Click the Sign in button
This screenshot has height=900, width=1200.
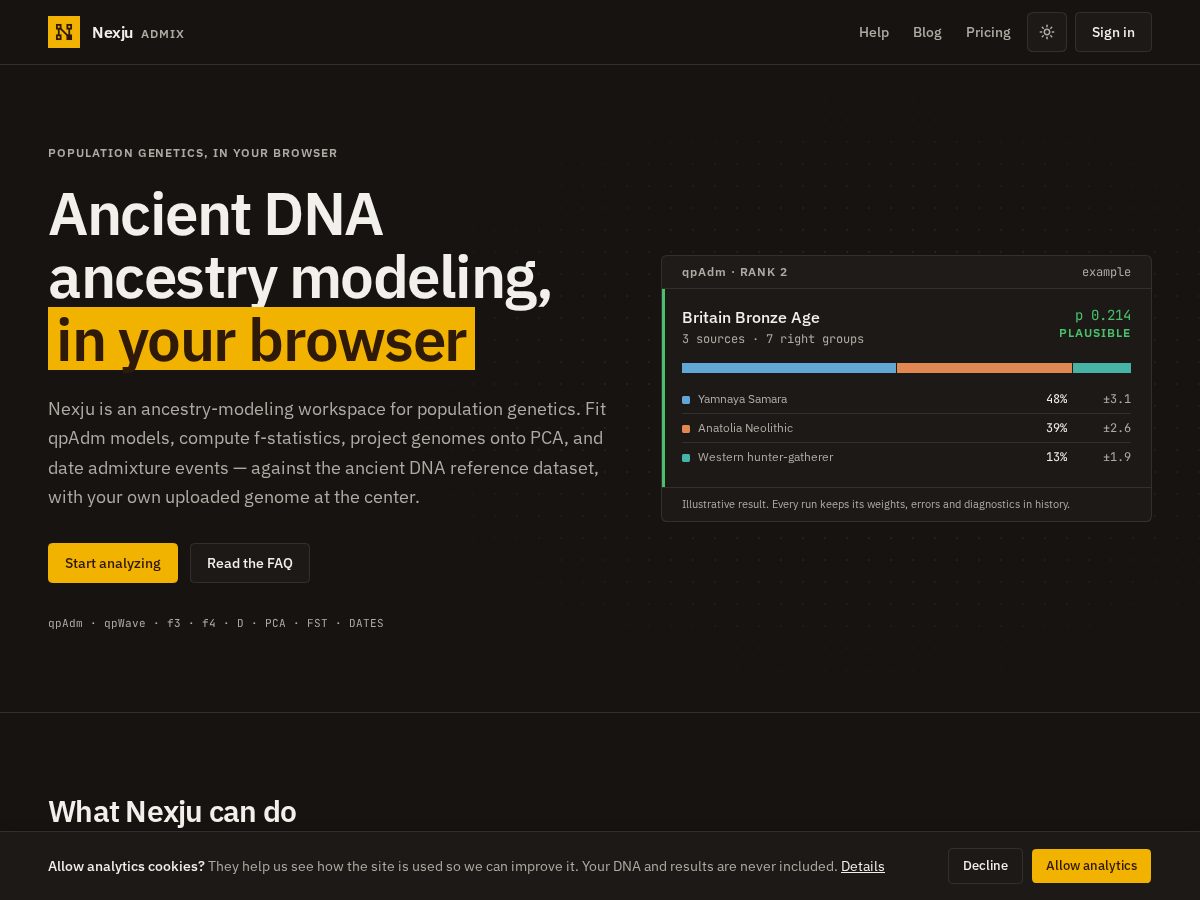(x=1113, y=32)
